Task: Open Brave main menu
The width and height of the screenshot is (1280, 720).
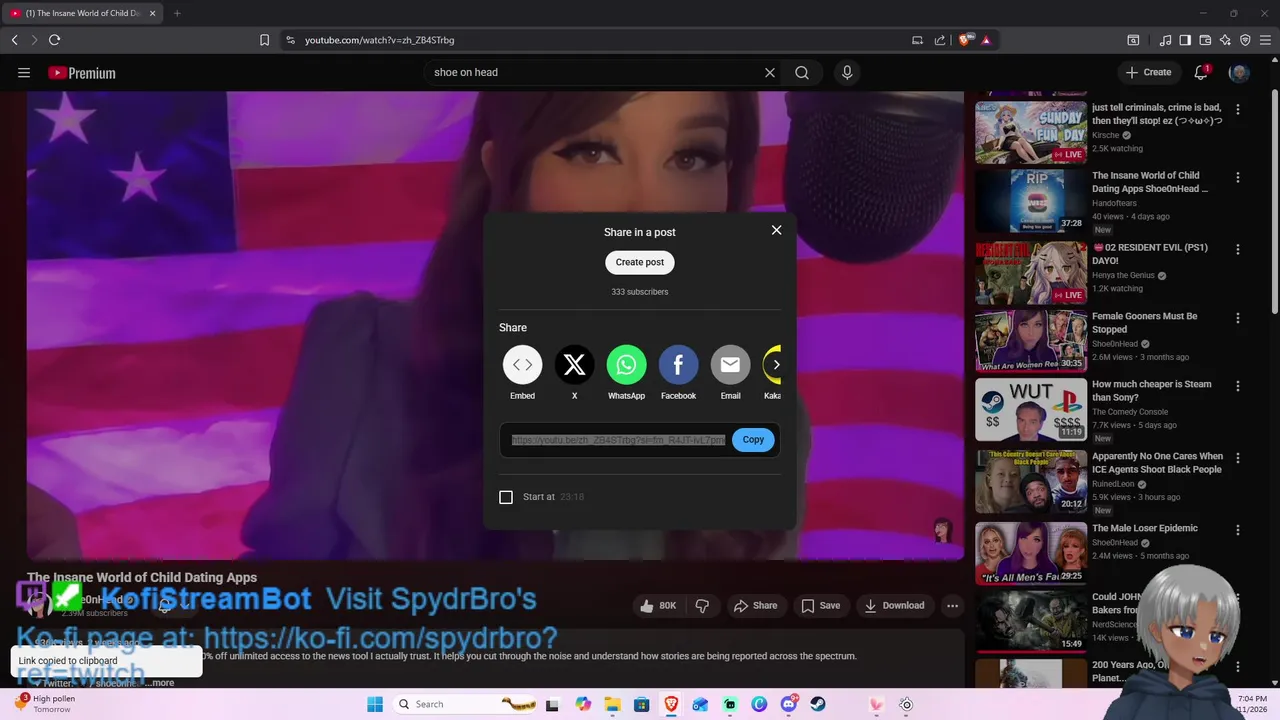Action: coord(1266,40)
